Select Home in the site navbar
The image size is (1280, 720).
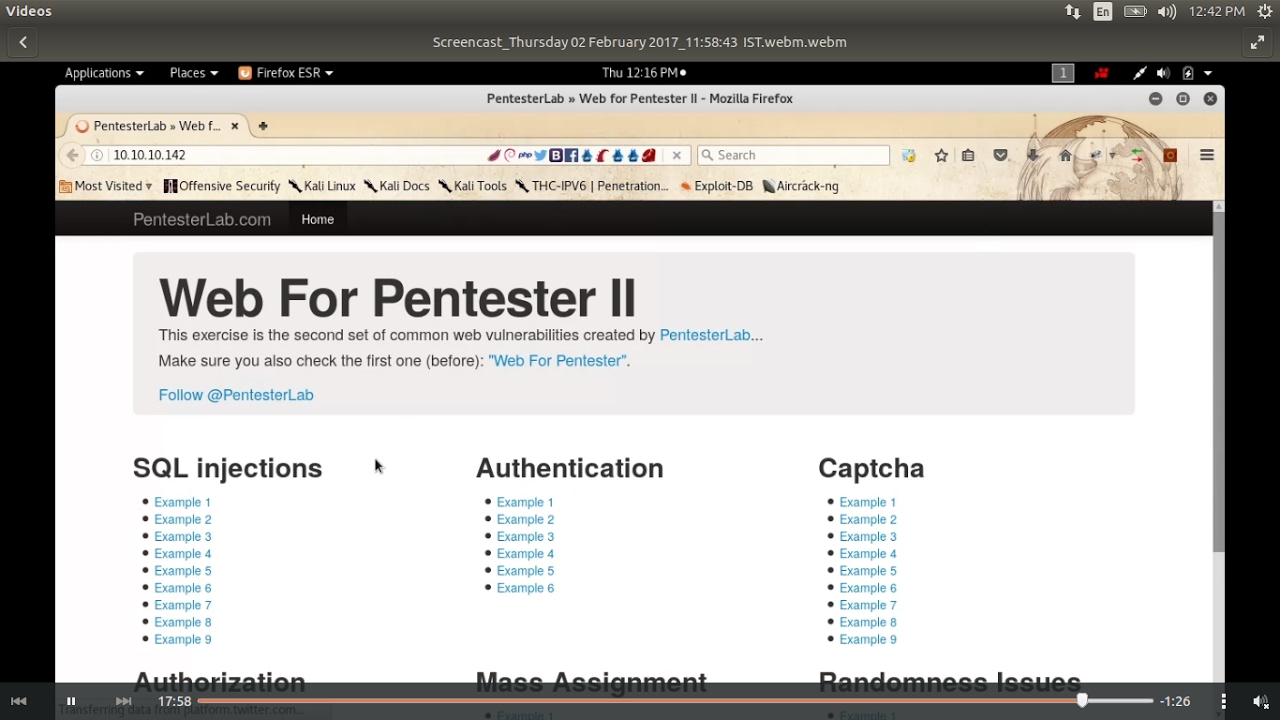point(318,220)
